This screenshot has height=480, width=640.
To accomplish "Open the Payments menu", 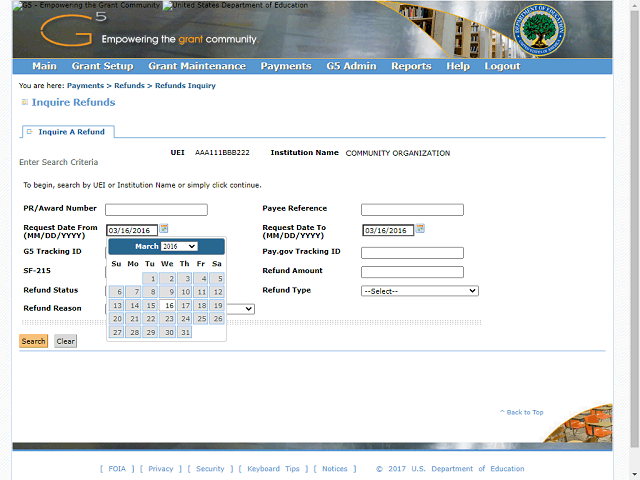I will point(286,66).
